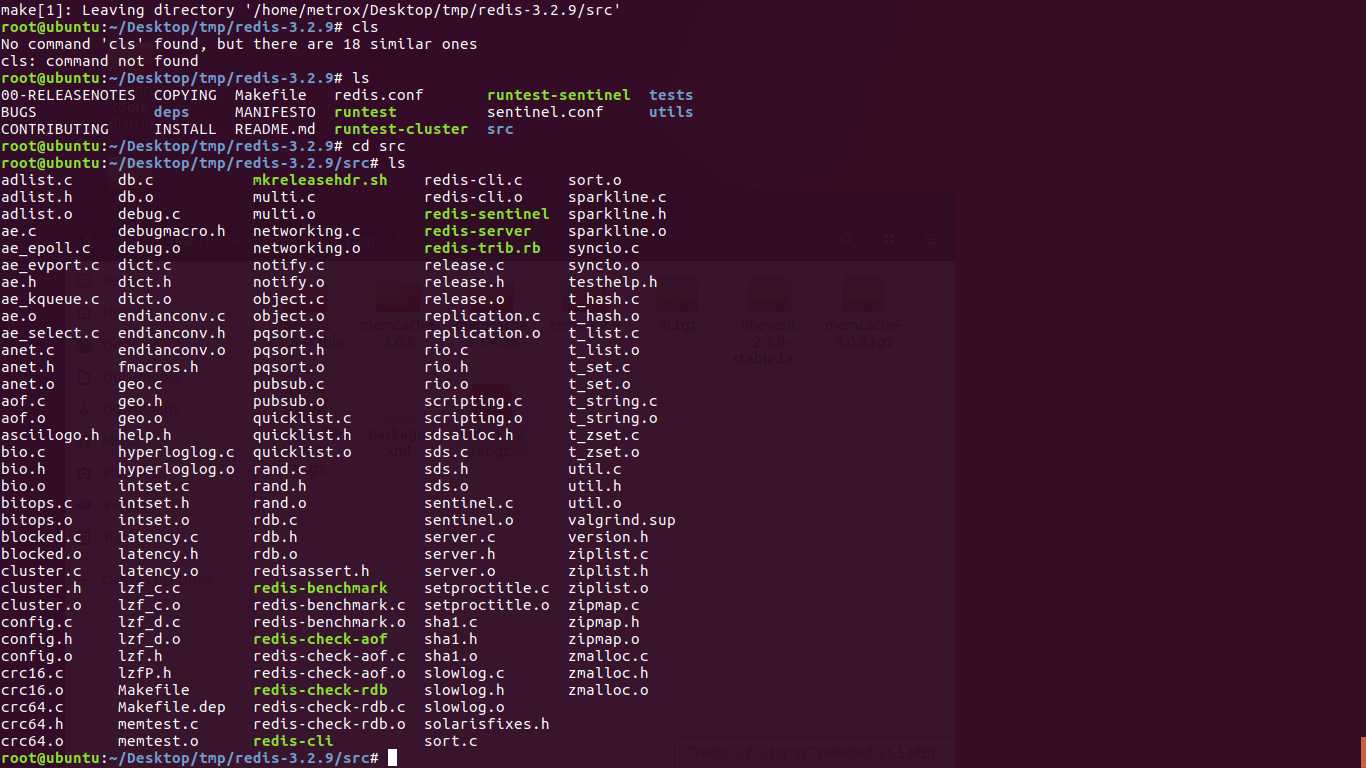Select endianconv.h in the listing

pos(172,333)
